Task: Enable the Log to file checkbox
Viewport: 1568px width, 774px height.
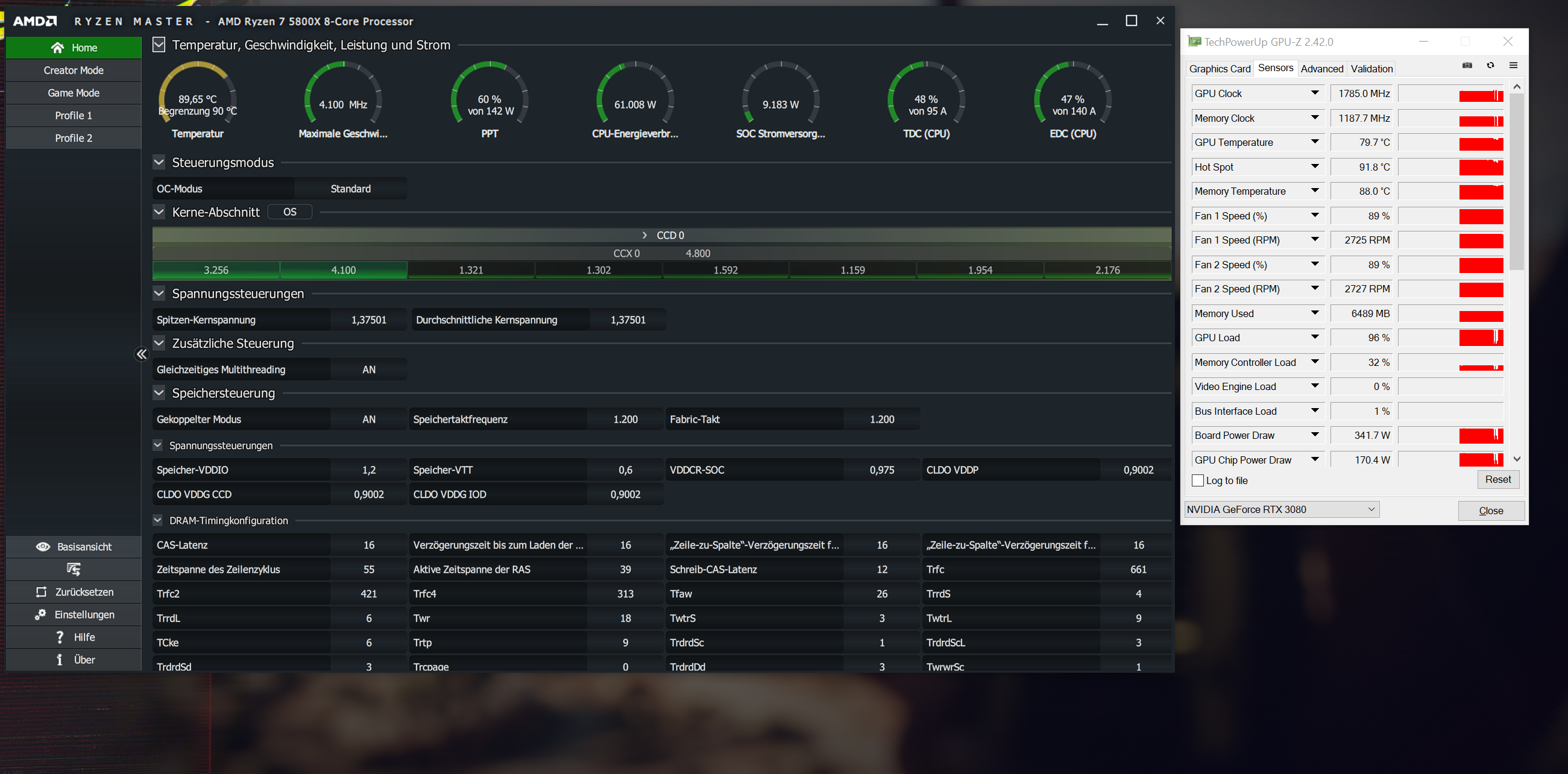Action: tap(1197, 480)
